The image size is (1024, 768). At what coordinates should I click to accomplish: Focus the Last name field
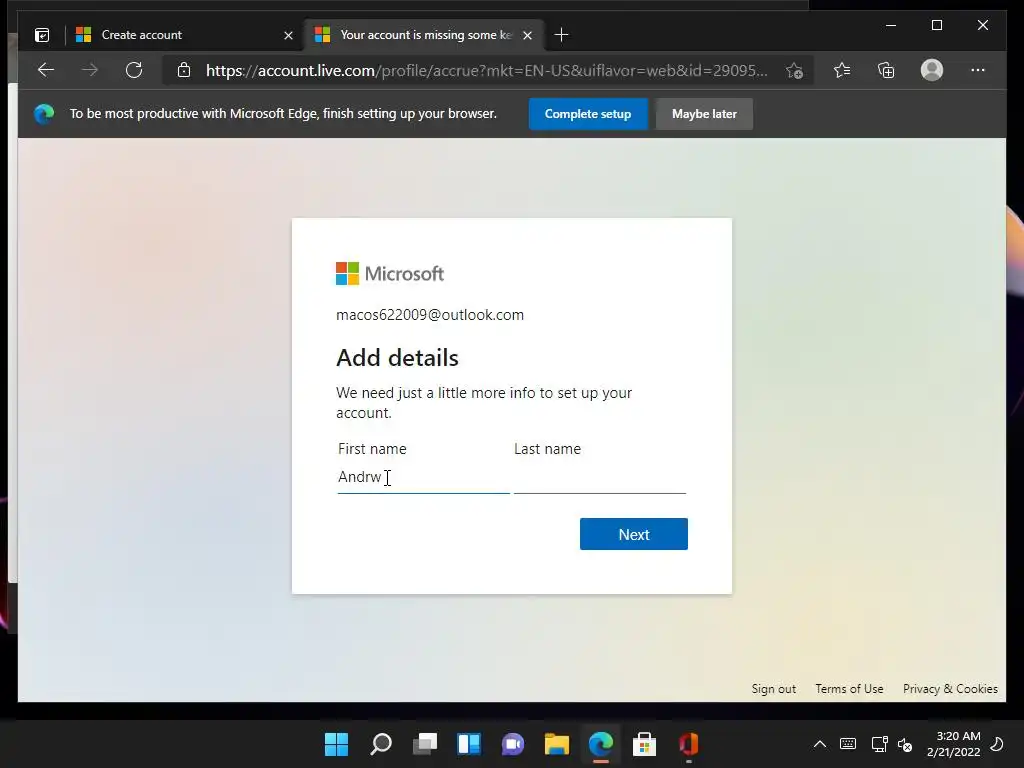tap(600, 477)
